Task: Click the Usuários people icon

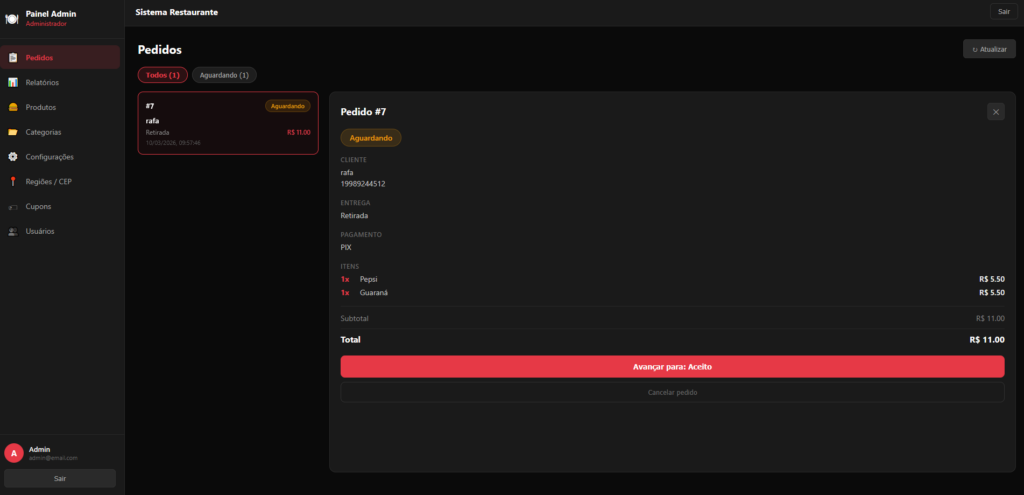Action: pos(13,231)
